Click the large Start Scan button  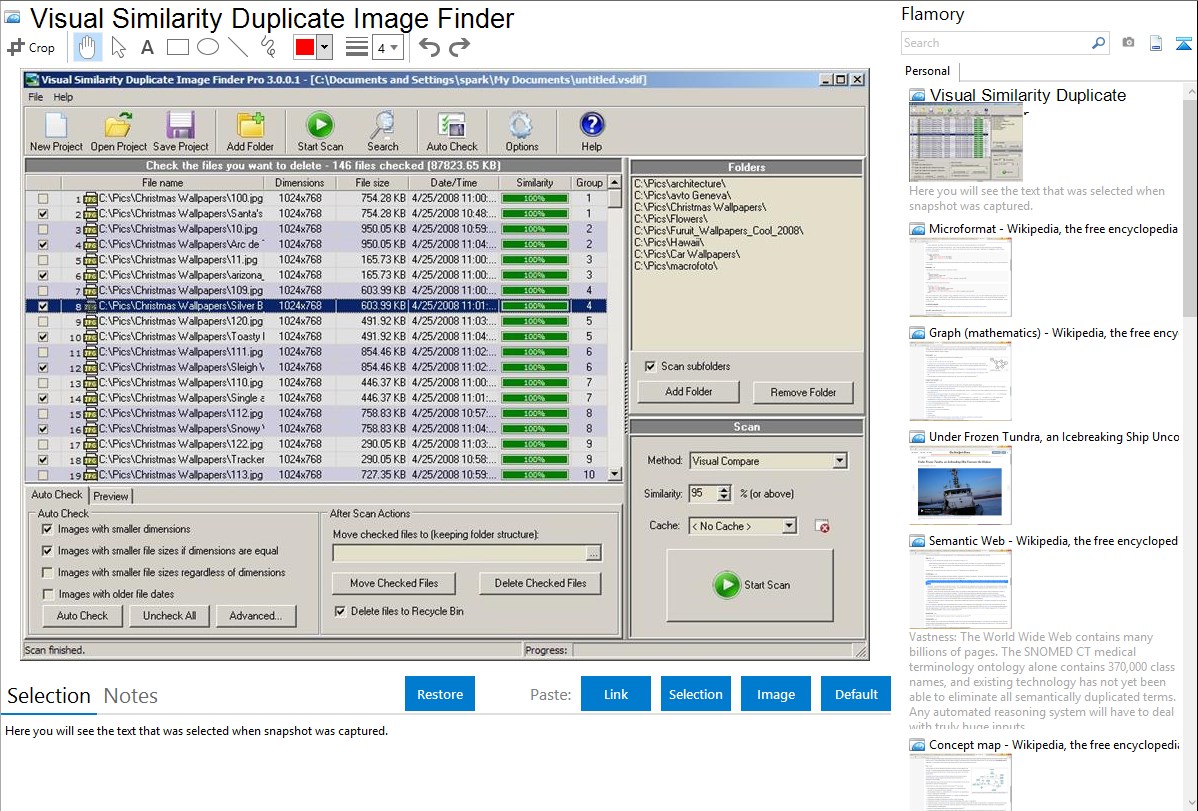click(x=750, y=585)
